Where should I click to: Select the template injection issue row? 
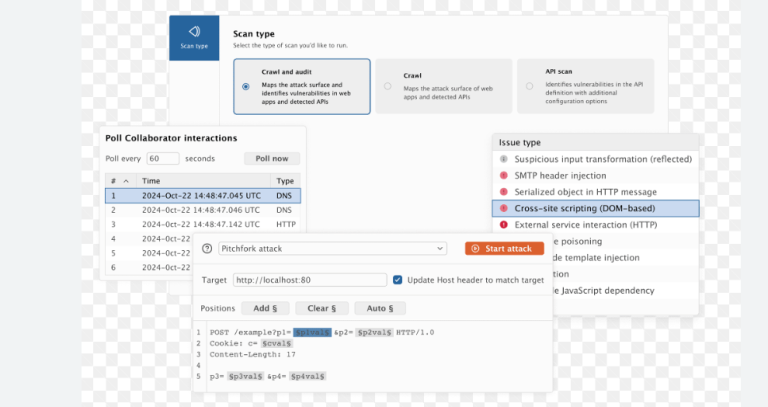click(x=626, y=258)
